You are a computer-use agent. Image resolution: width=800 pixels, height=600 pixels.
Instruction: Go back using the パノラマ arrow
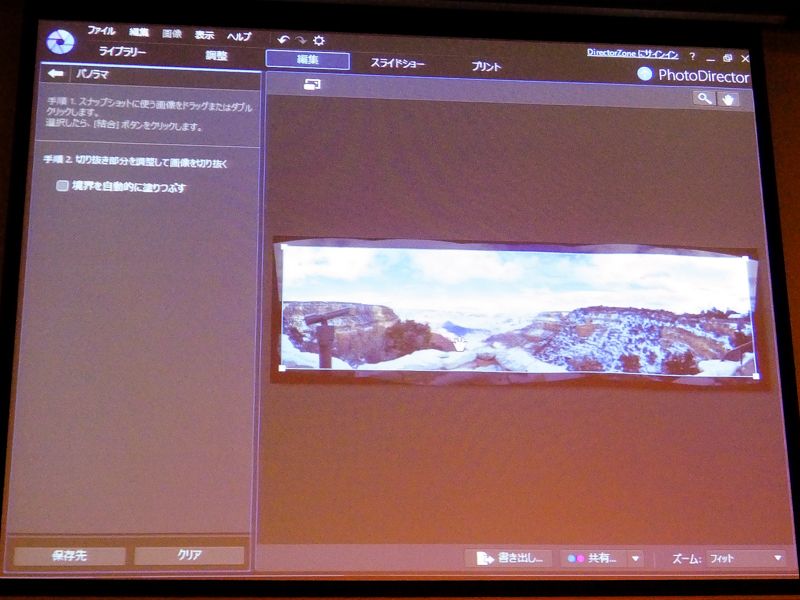coord(55,73)
